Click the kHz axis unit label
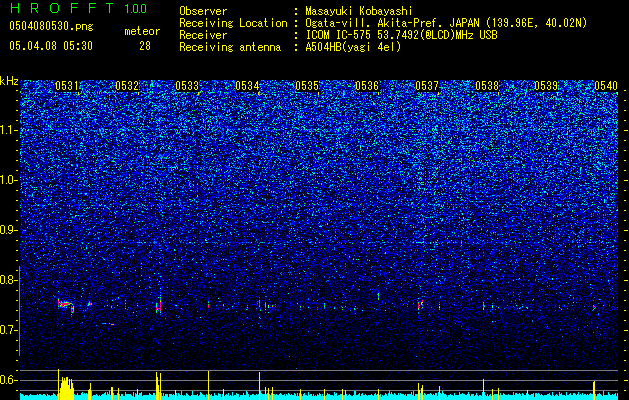The height and width of the screenshot is (400, 629). coord(9,81)
